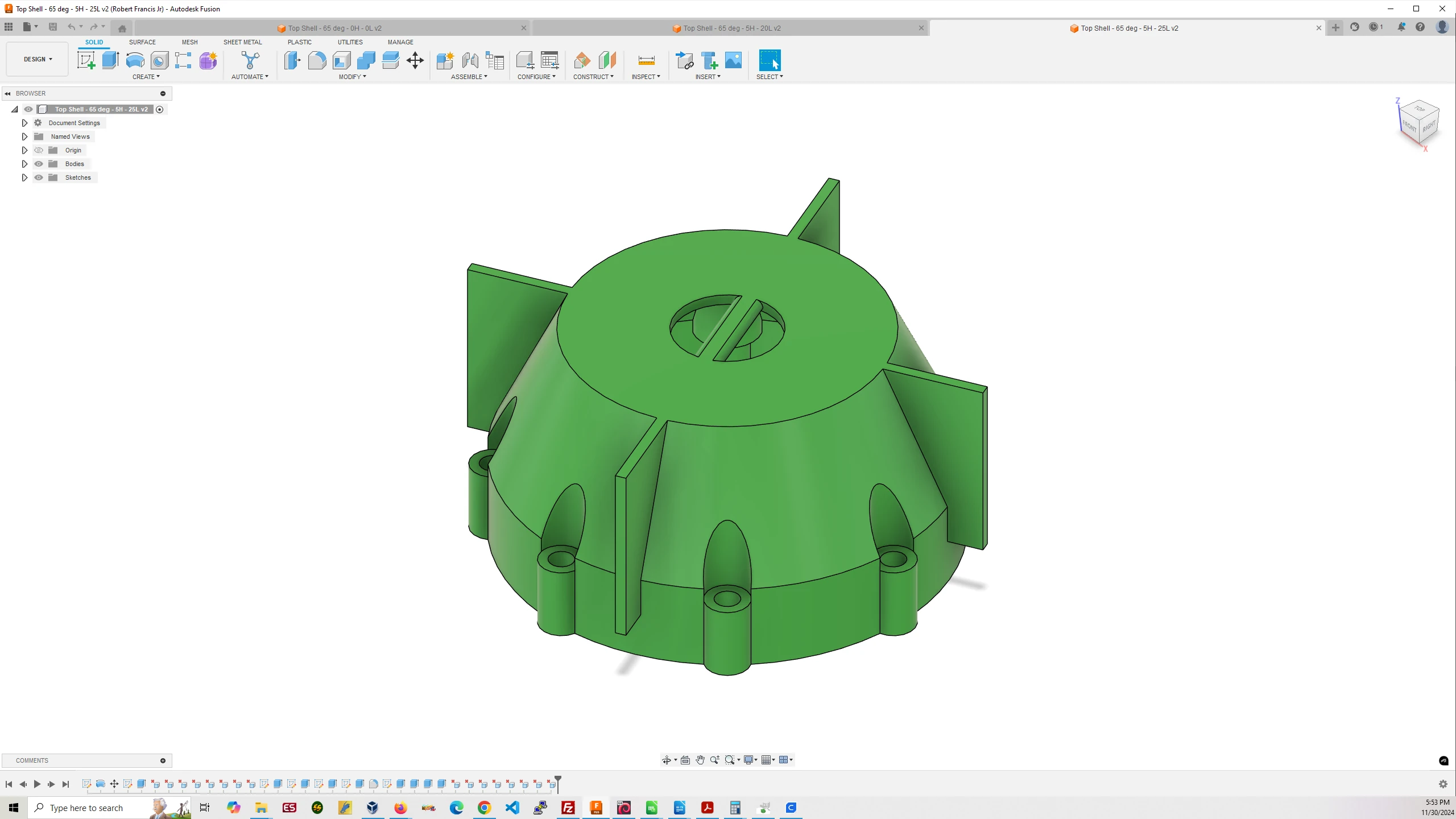Expand the Document Settings node
The height and width of the screenshot is (819, 1456).
pyautogui.click(x=24, y=123)
